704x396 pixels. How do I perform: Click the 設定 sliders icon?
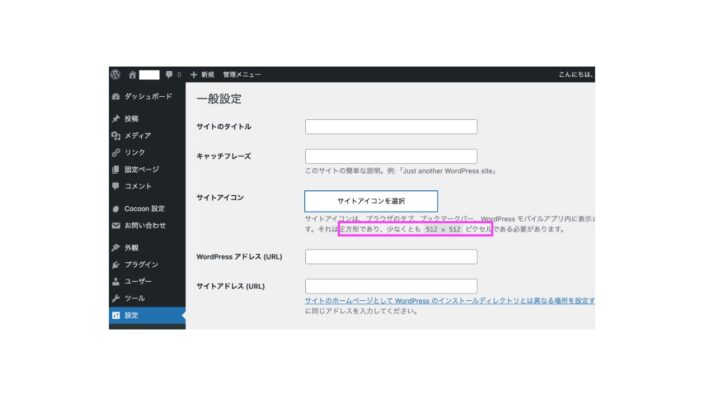point(116,315)
